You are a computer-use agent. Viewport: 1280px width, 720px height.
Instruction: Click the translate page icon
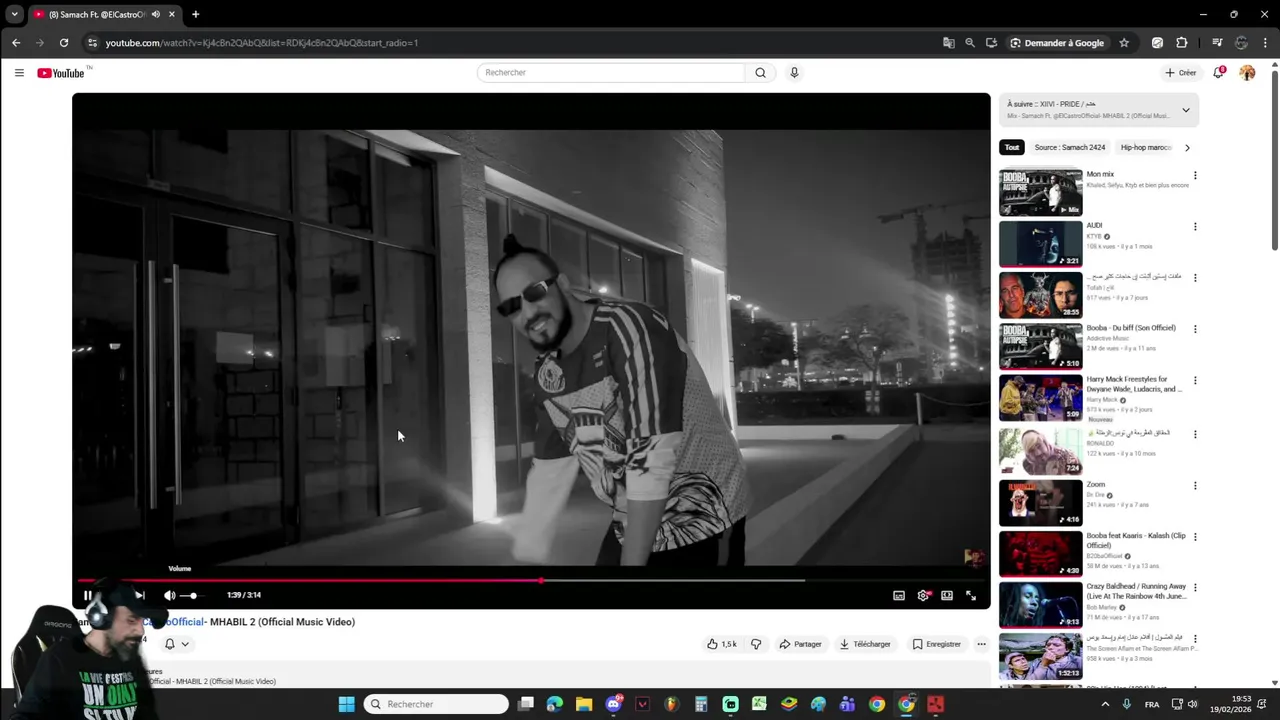pyautogui.click(x=949, y=43)
